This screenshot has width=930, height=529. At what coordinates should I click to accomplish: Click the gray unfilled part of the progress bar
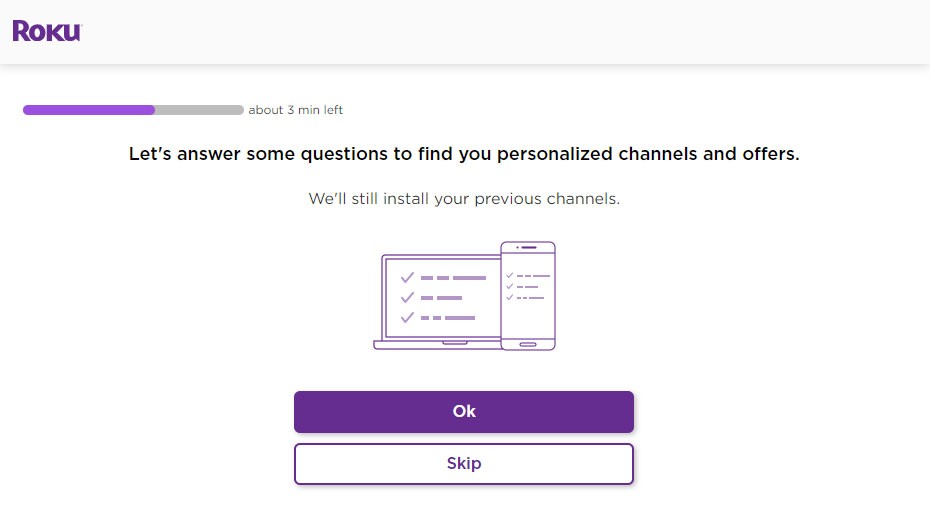[x=199, y=110]
